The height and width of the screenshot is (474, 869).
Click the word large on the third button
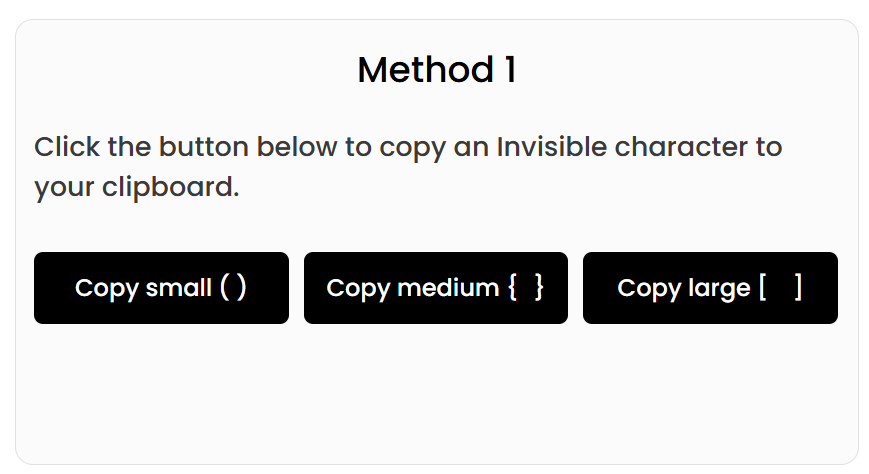[718, 288]
